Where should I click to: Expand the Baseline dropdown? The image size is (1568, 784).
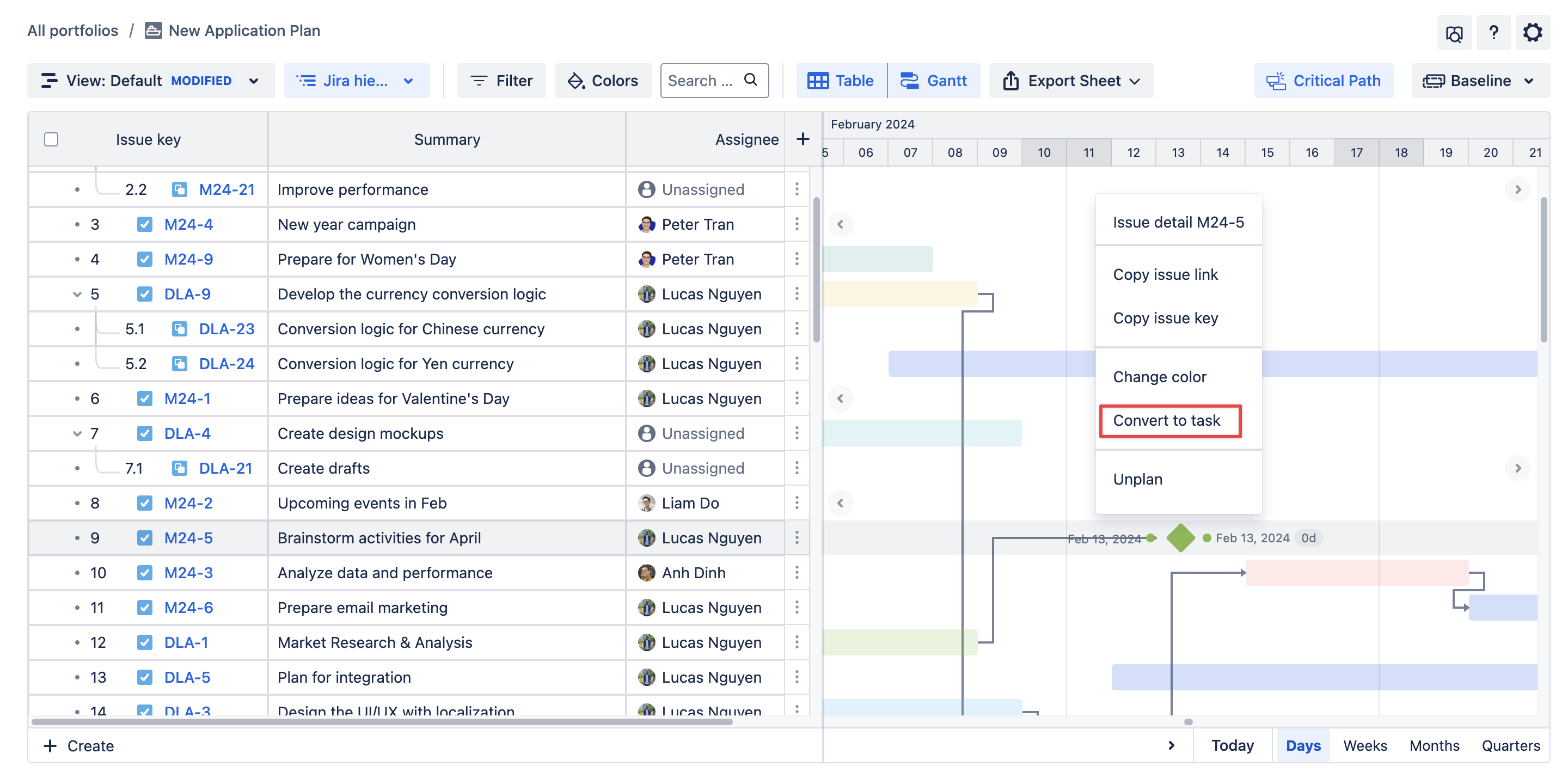1480,81
